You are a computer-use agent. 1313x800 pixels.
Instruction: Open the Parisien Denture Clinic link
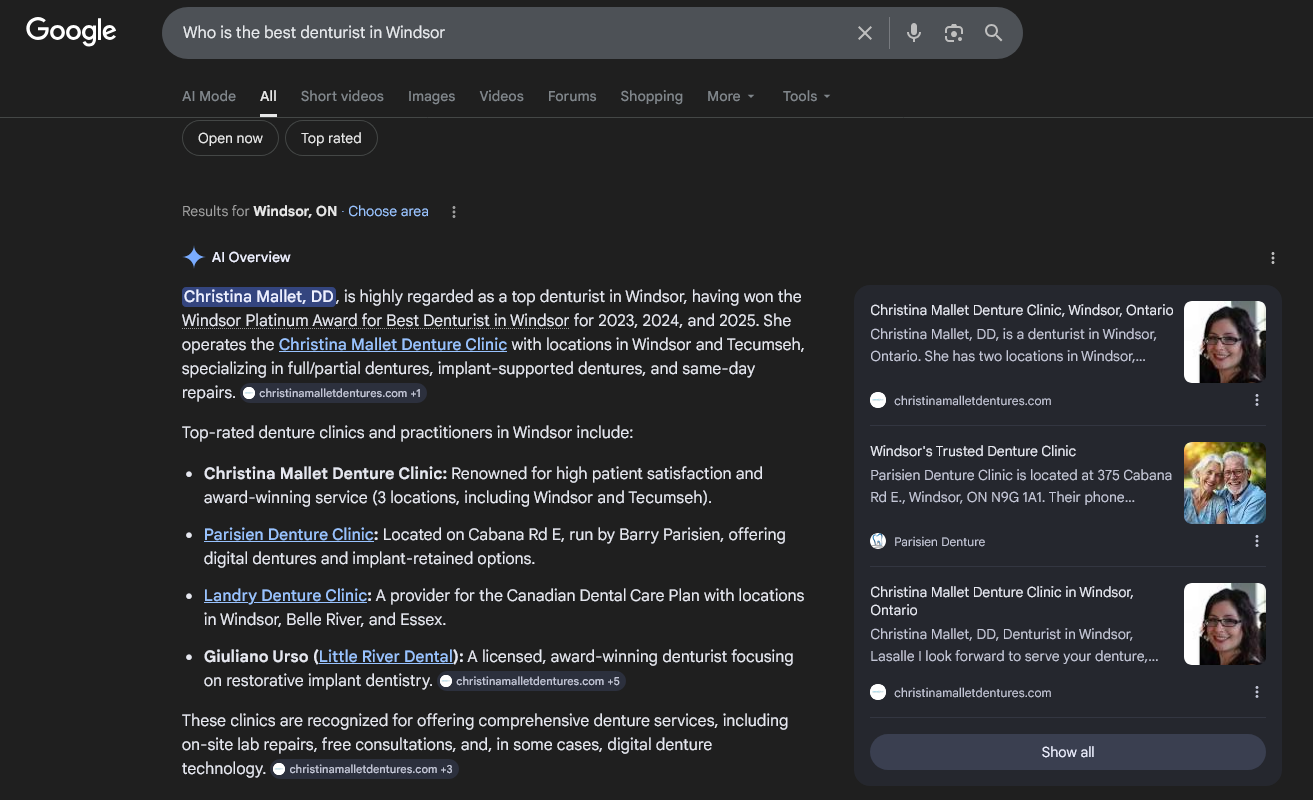click(x=288, y=535)
